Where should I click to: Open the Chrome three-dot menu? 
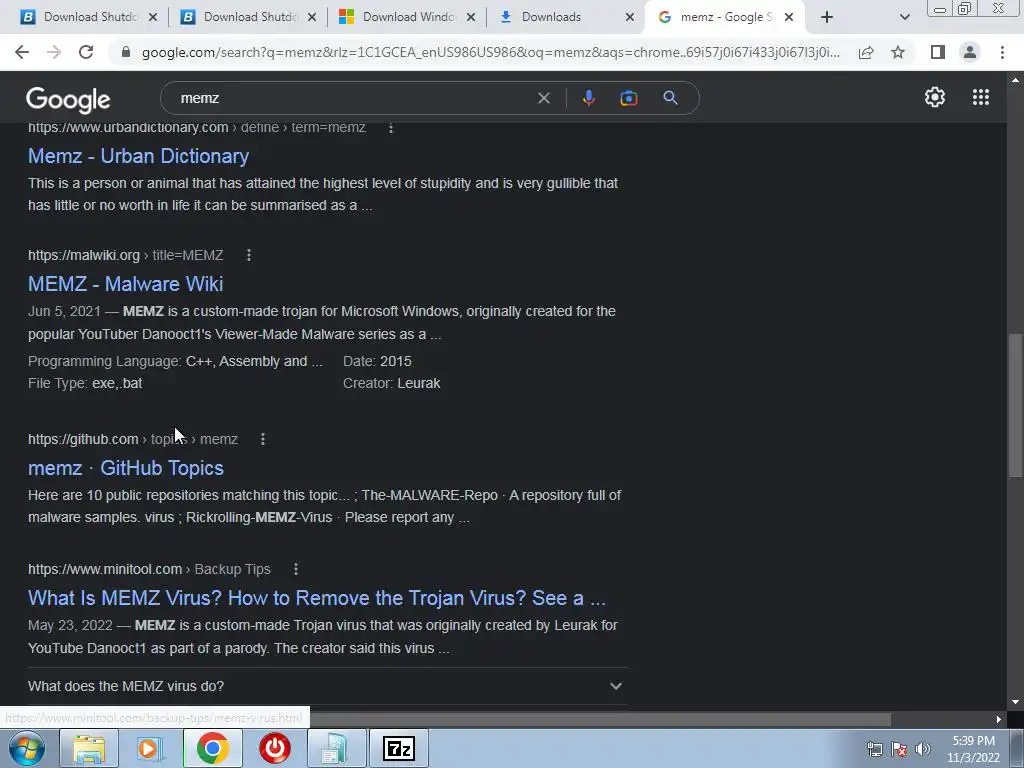point(1002,52)
